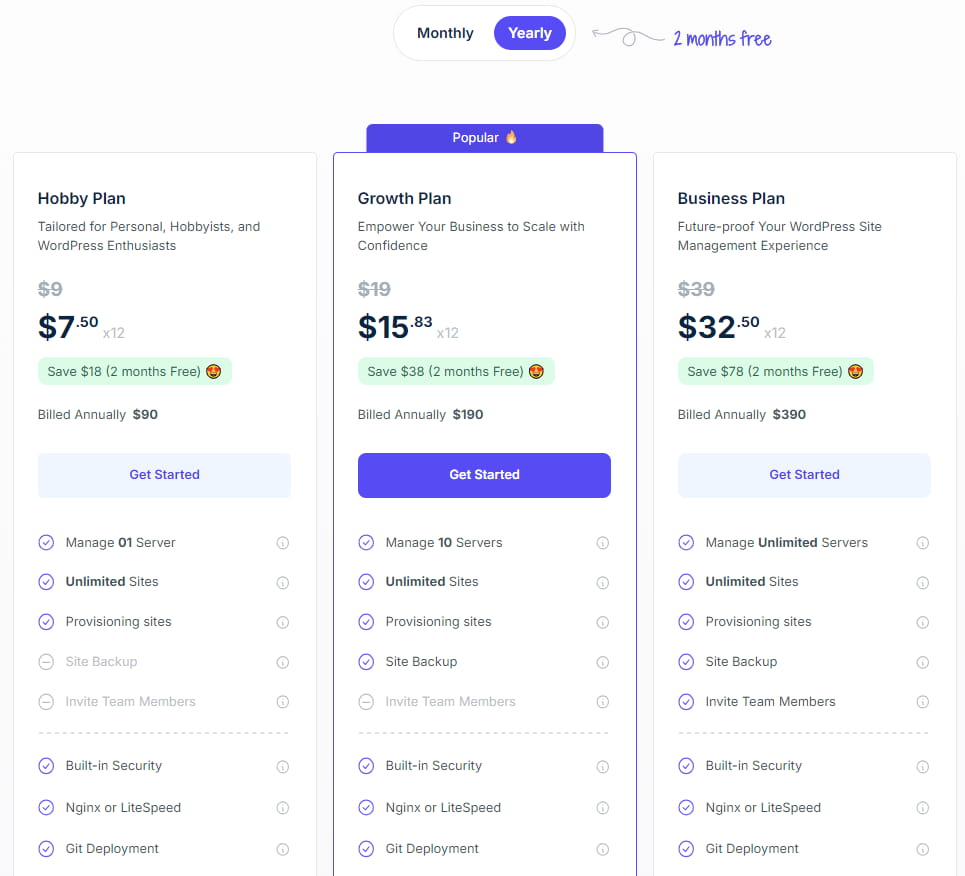965x876 pixels.
Task: Click info icon beside Hobby Invite Team Members
Action: click(282, 702)
